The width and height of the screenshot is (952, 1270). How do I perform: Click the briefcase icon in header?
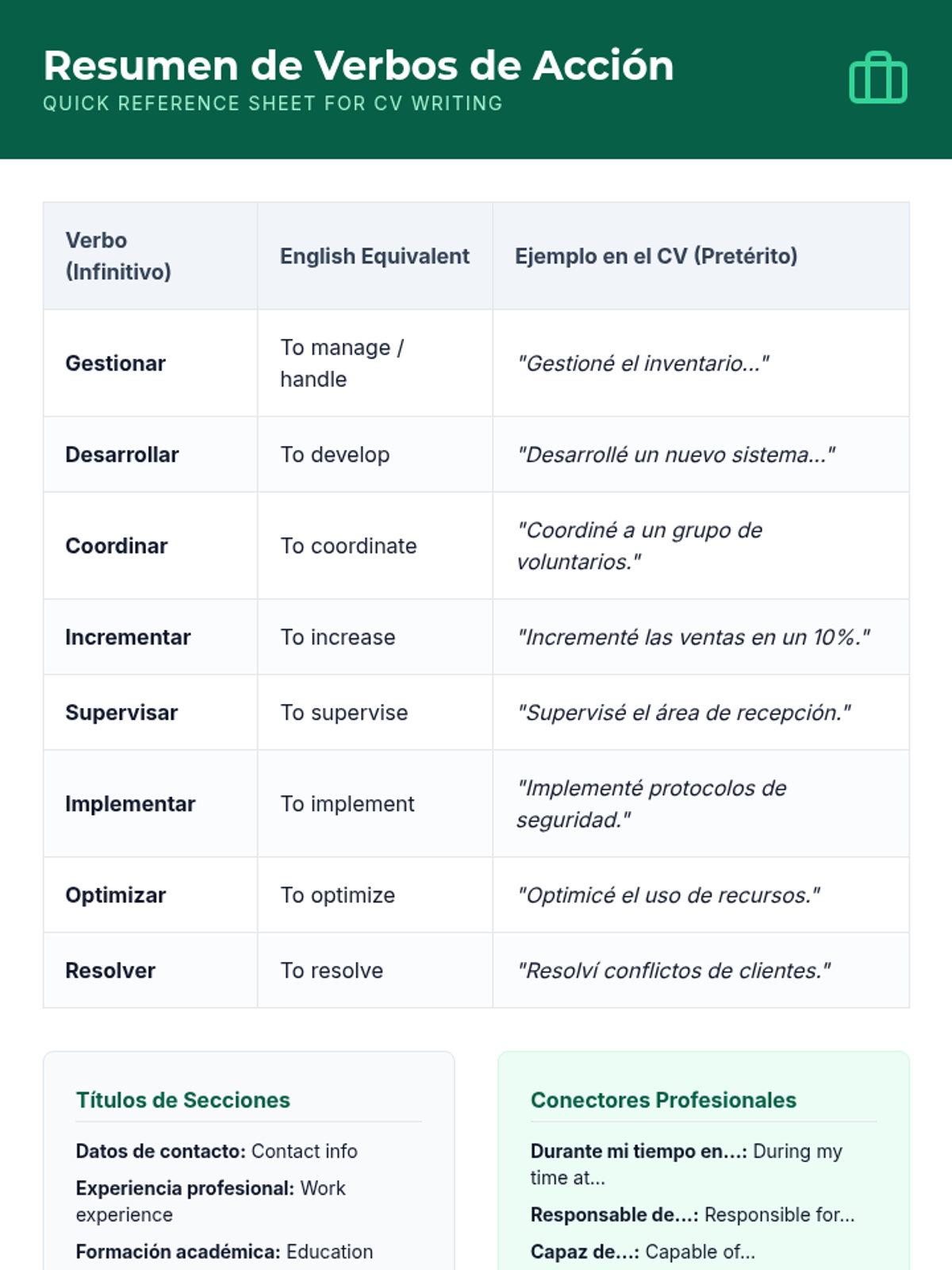pyautogui.click(x=877, y=79)
